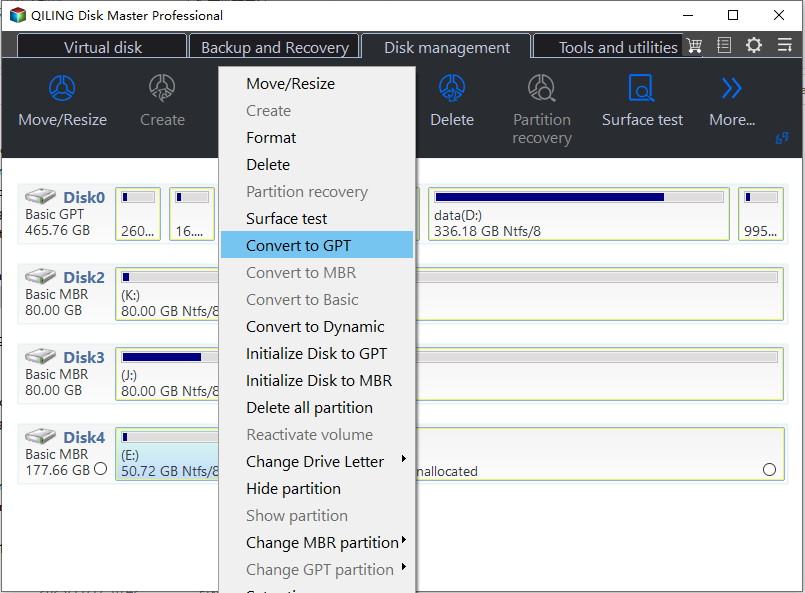This screenshot has width=805, height=593.
Task: Switch to Backup and Recovery tab
Action: click(274, 47)
